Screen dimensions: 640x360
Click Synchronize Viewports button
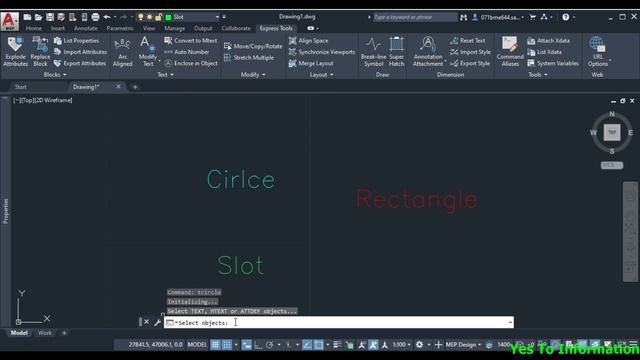[322, 52]
